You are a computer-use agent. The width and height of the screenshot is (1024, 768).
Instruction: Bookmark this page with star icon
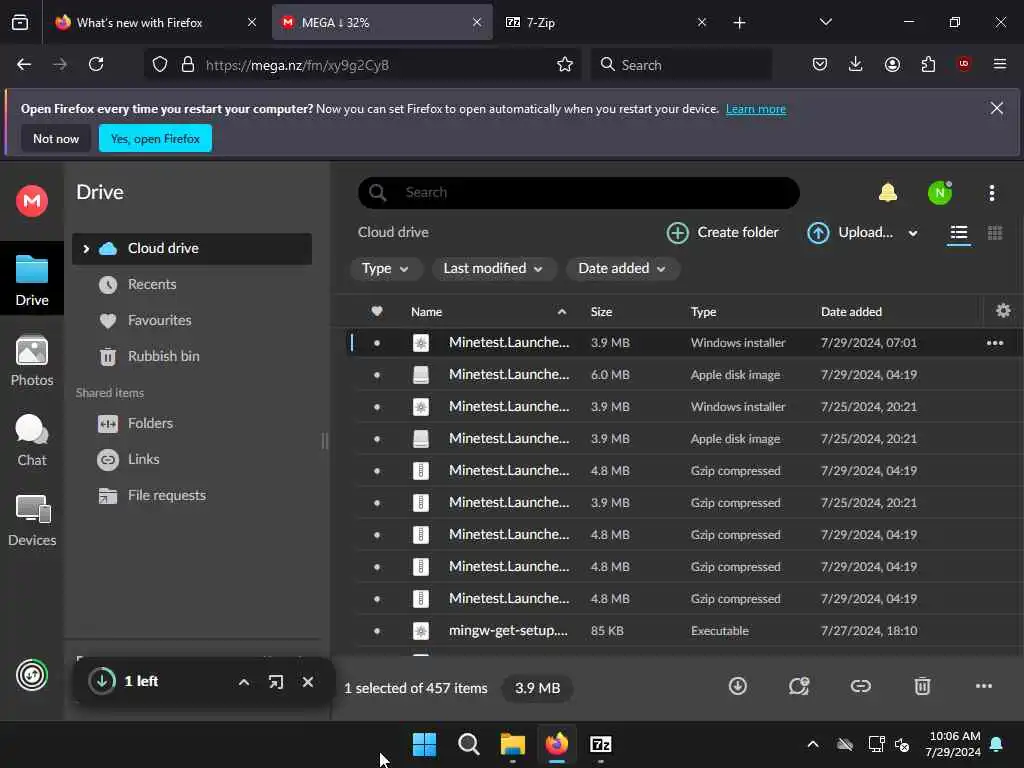click(565, 64)
